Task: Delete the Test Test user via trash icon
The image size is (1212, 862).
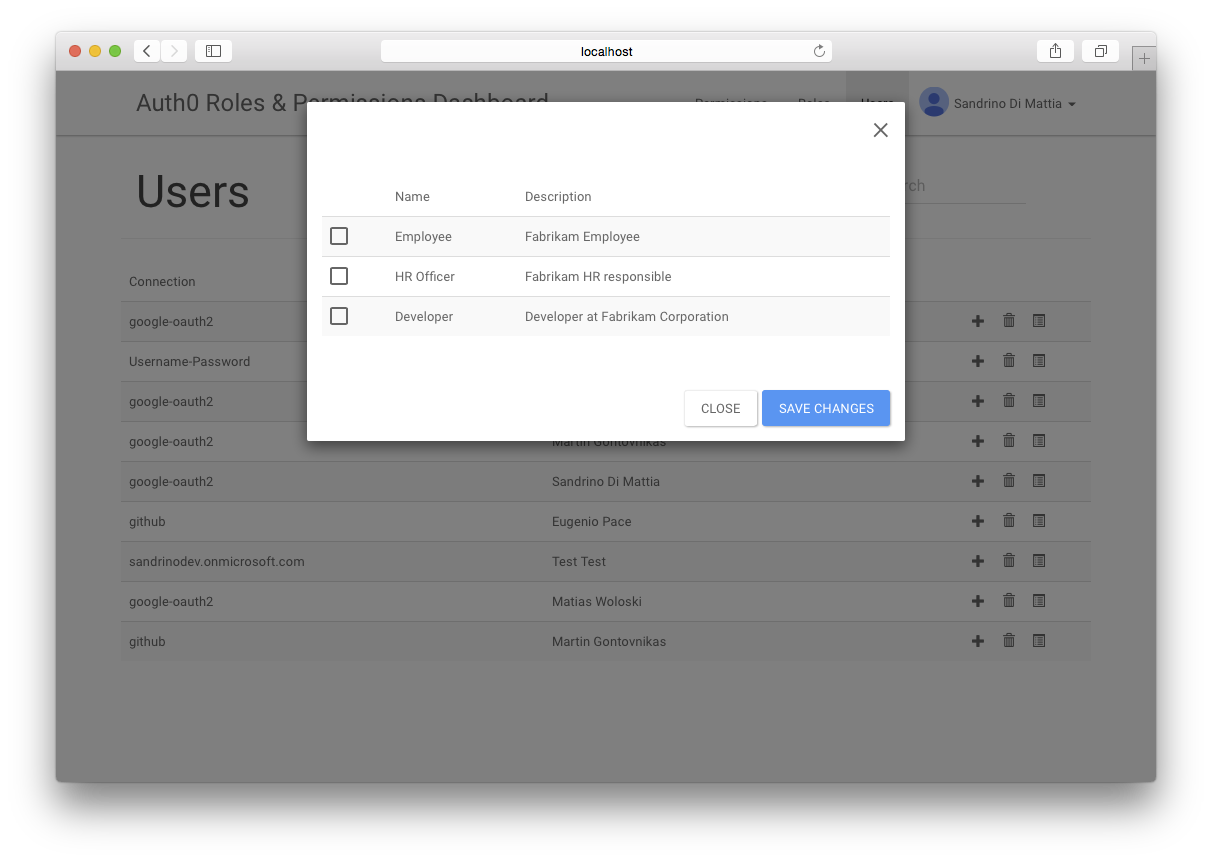Action: [x=1009, y=561]
